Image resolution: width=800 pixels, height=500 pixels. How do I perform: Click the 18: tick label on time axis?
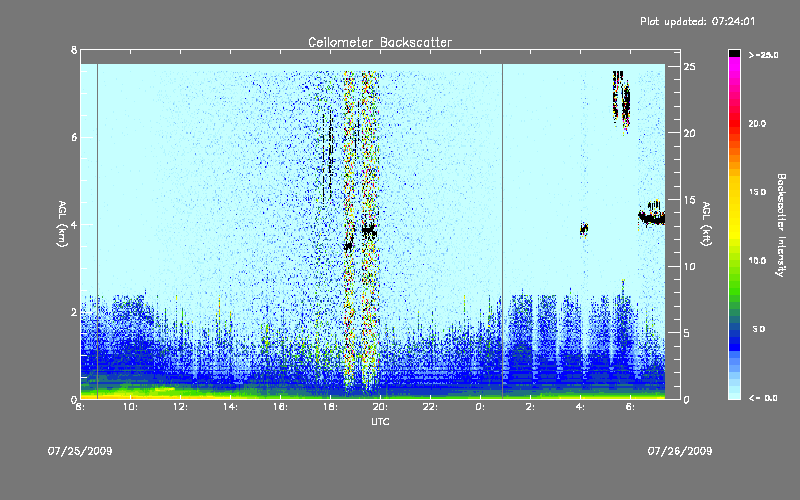331,407
